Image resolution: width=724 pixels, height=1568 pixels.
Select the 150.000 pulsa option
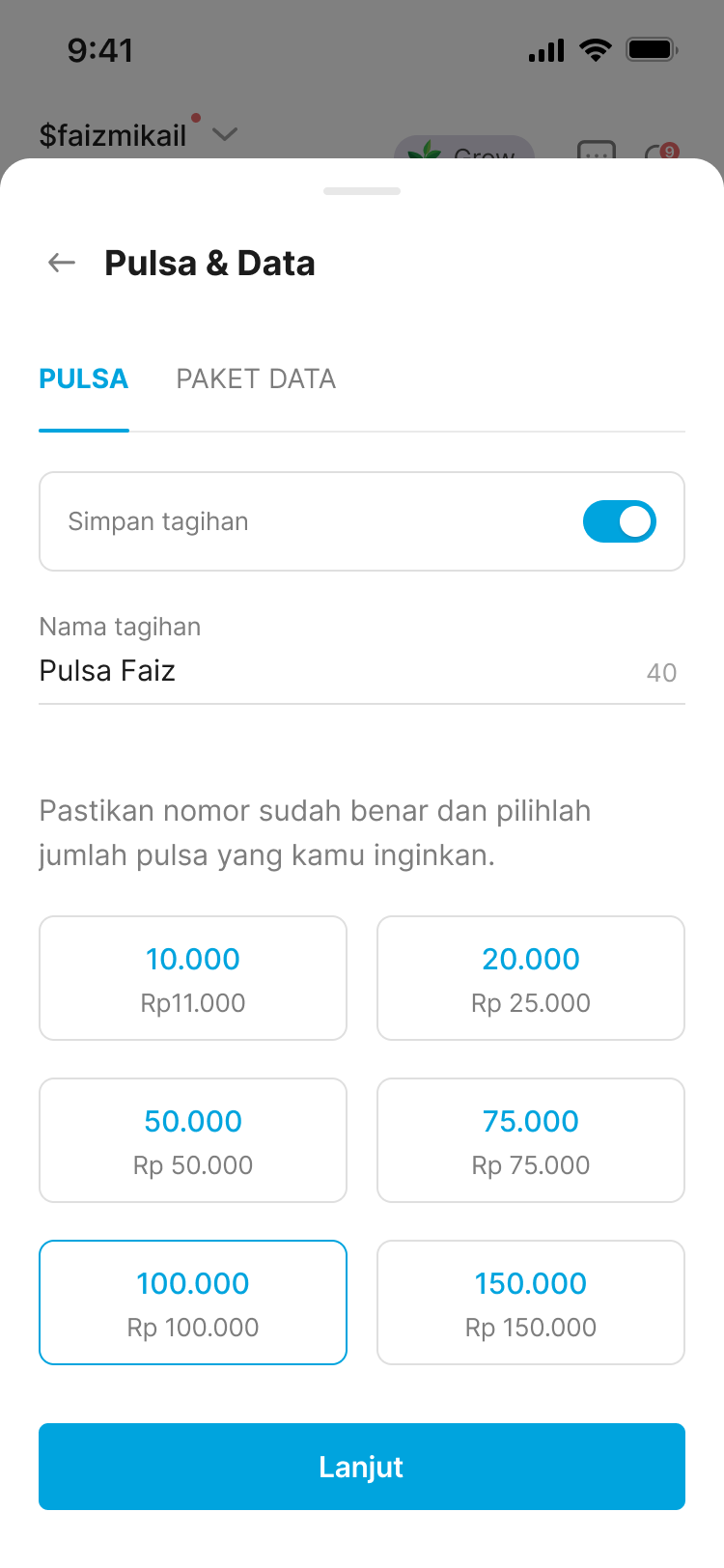pyautogui.click(x=531, y=1302)
